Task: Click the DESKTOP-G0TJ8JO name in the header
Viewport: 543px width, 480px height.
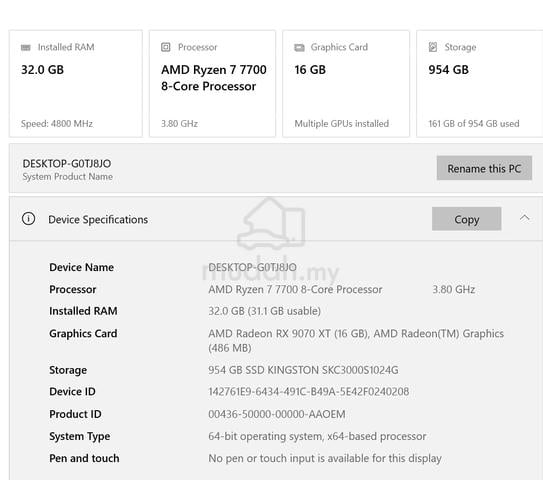Action: tap(67, 163)
